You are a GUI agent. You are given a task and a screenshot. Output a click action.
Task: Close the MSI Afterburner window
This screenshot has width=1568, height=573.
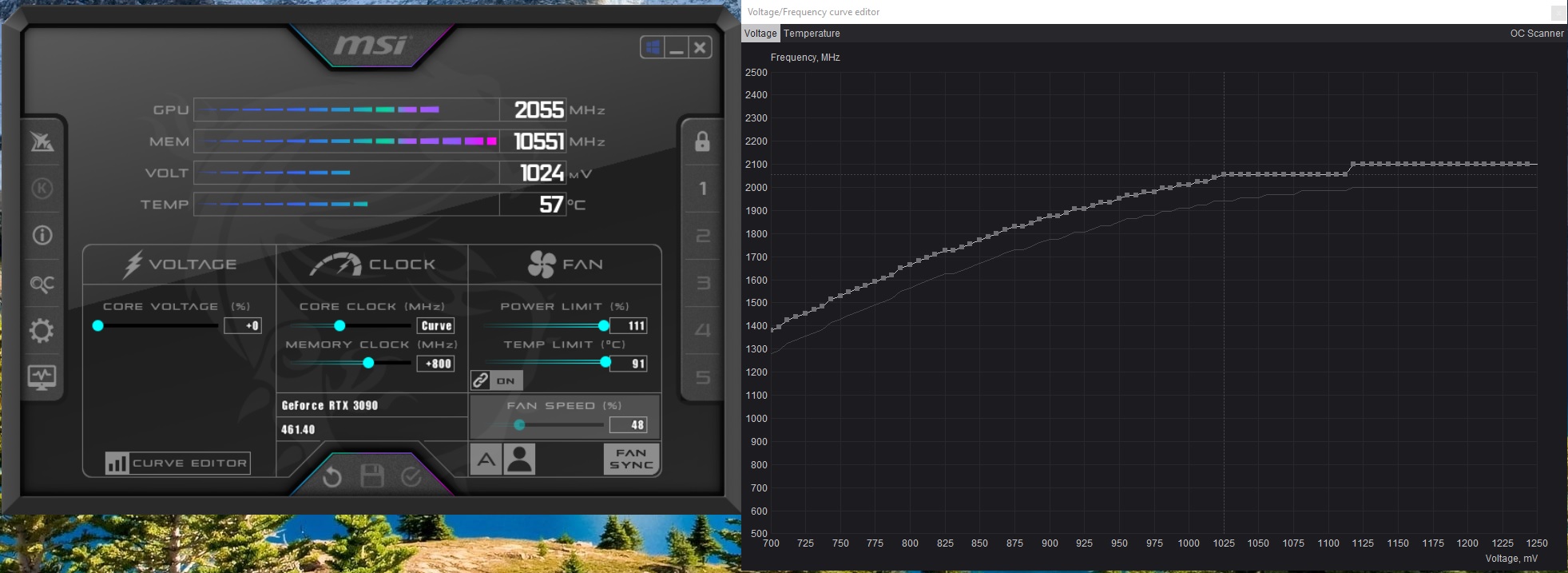(700, 47)
